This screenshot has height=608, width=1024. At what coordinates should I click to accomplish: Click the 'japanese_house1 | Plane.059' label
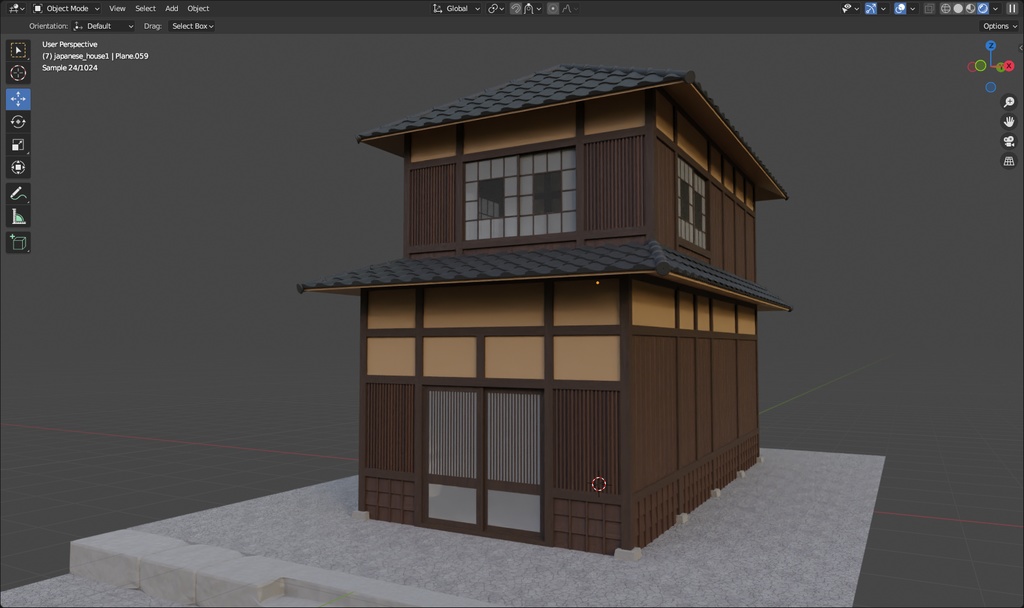(101, 56)
